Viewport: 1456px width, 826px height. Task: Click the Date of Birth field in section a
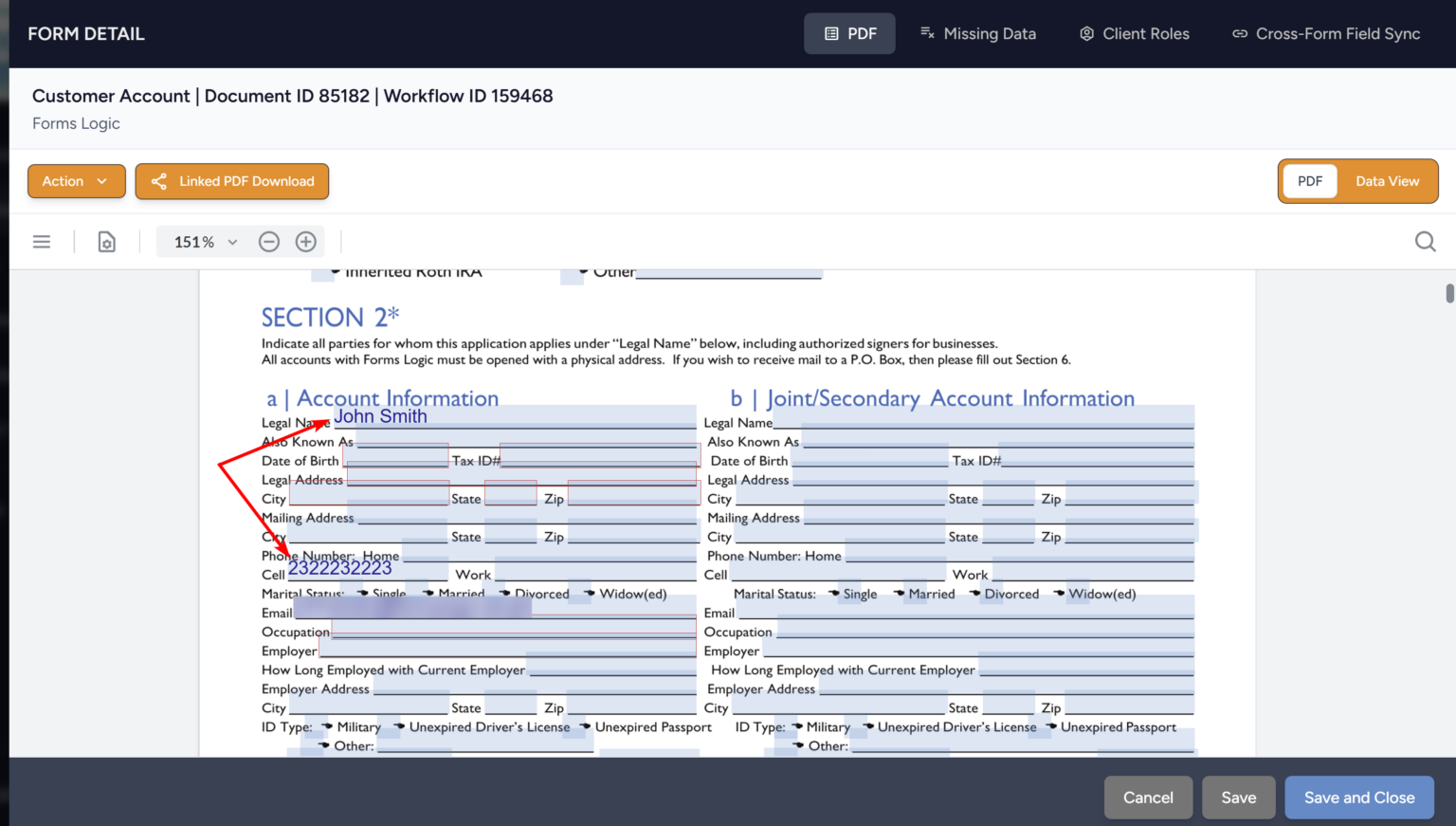[x=394, y=455]
